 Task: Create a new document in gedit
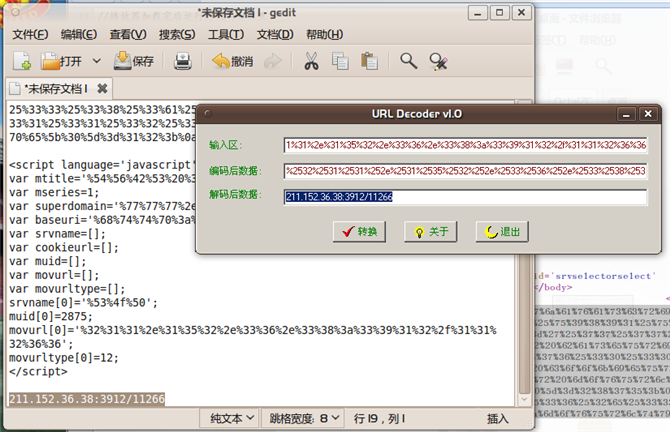coord(22,61)
